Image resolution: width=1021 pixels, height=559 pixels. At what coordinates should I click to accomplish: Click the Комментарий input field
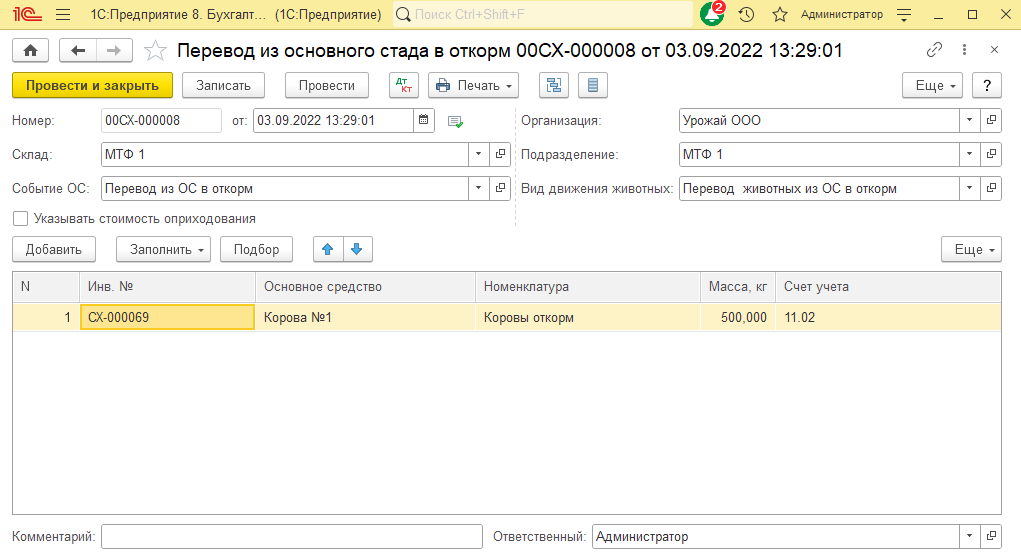click(291, 537)
